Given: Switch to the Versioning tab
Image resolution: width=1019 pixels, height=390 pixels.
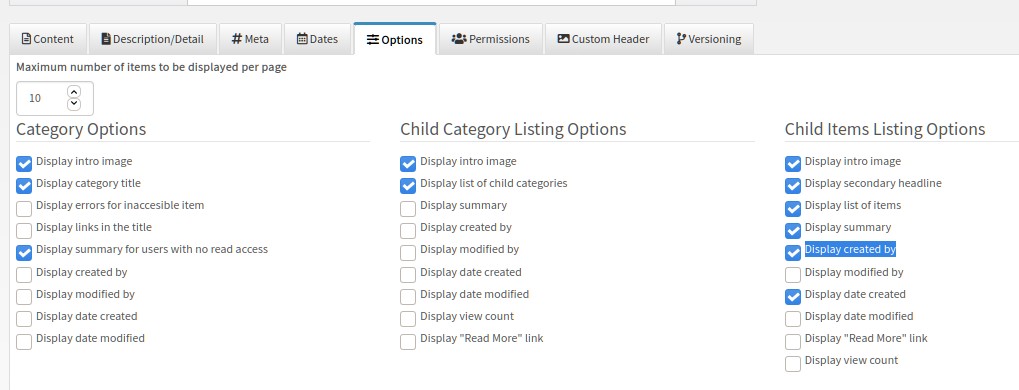Looking at the screenshot, I should click(x=708, y=39).
